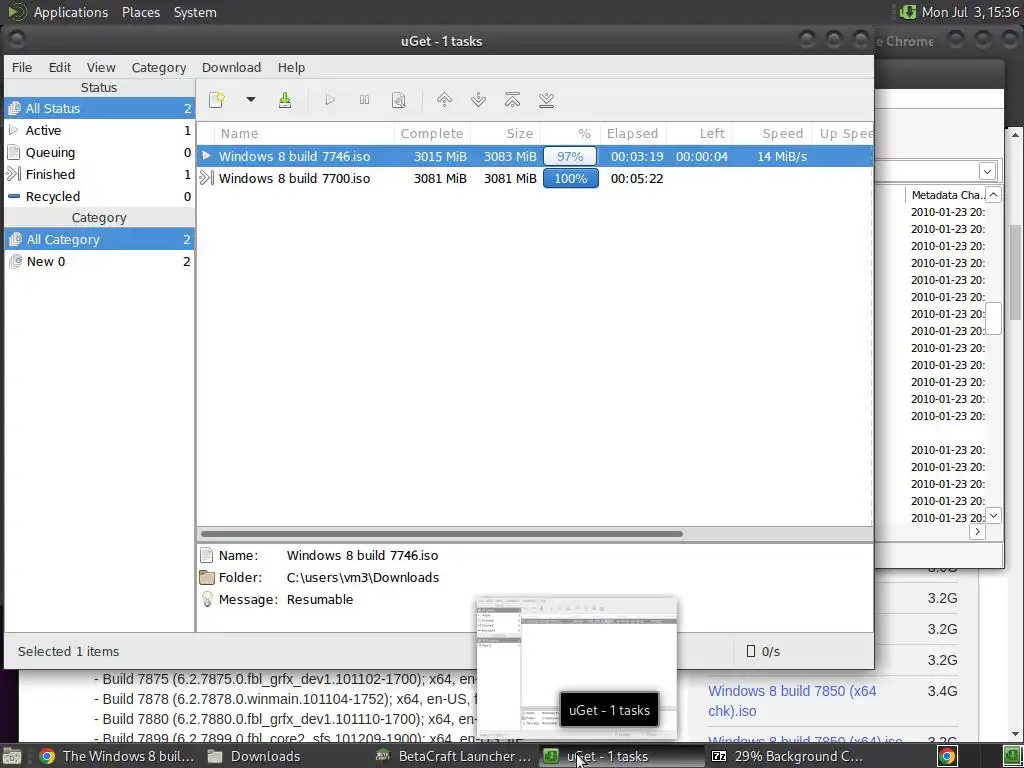Select the Active status filter
The height and width of the screenshot is (768, 1024).
pos(99,131)
